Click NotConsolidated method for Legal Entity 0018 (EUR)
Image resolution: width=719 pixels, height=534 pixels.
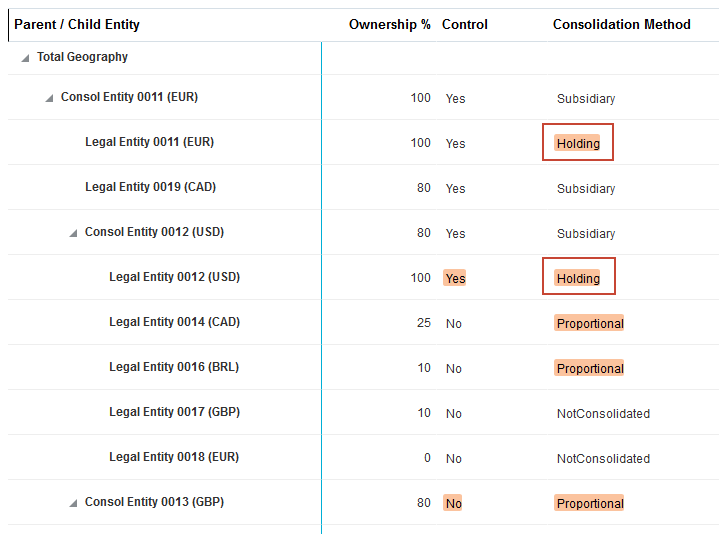603,458
